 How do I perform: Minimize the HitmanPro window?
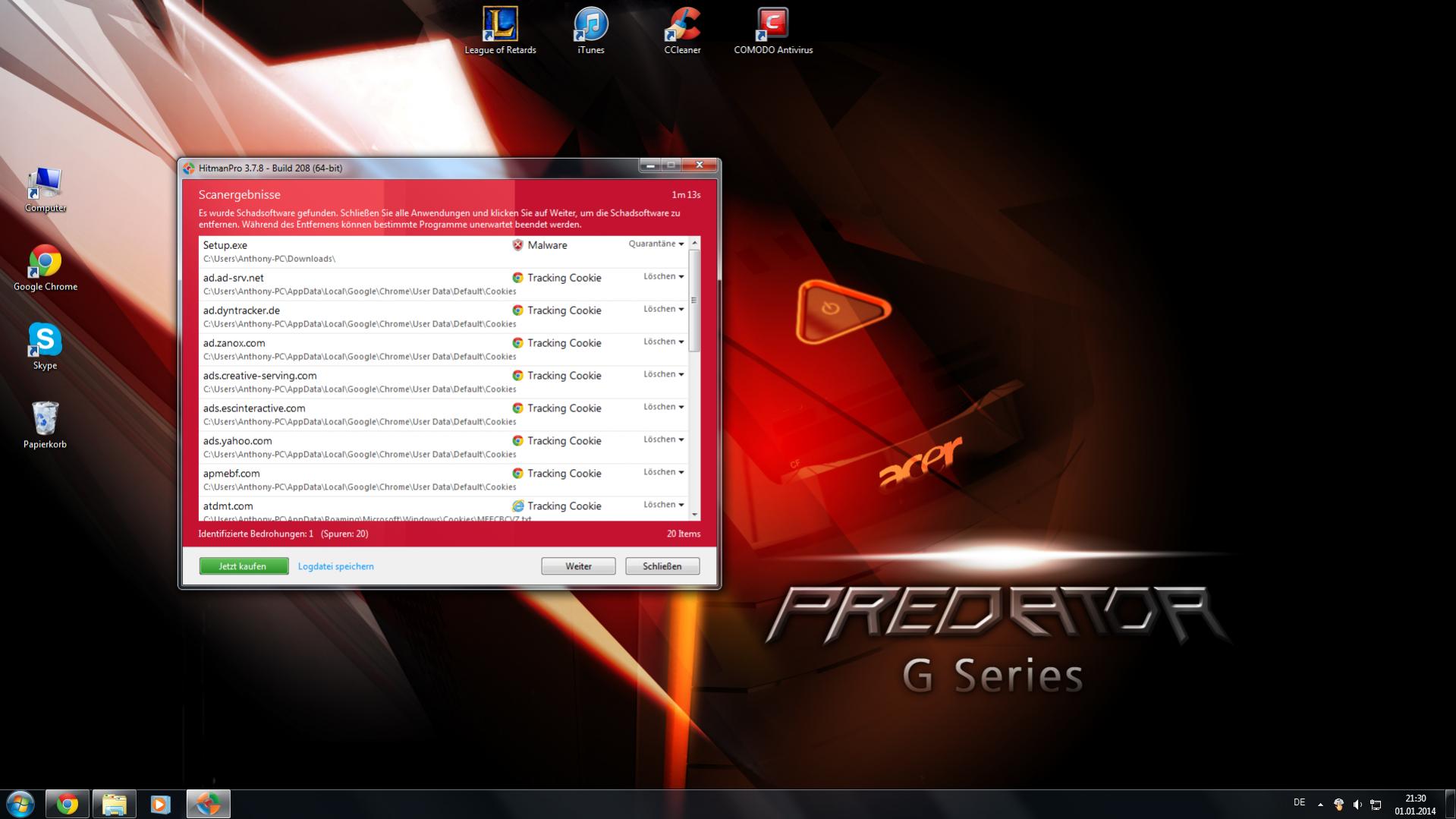point(650,165)
